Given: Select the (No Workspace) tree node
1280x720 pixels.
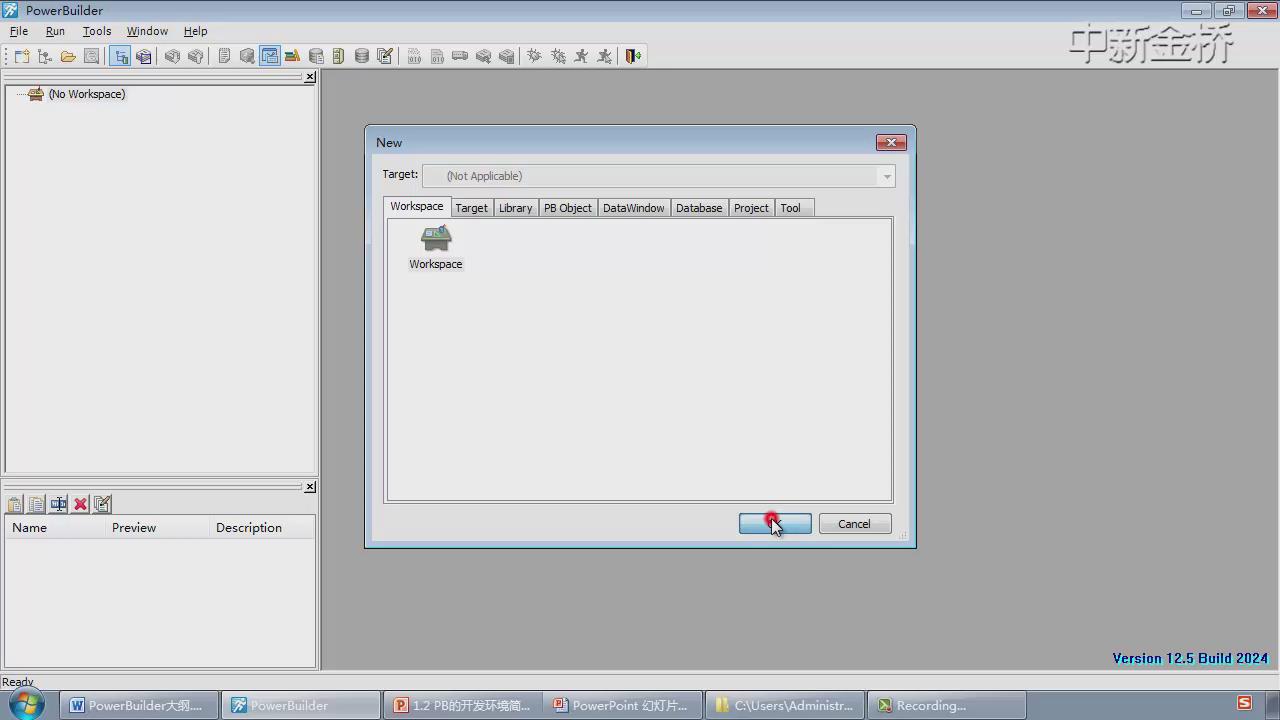Looking at the screenshot, I should click(x=87, y=94).
